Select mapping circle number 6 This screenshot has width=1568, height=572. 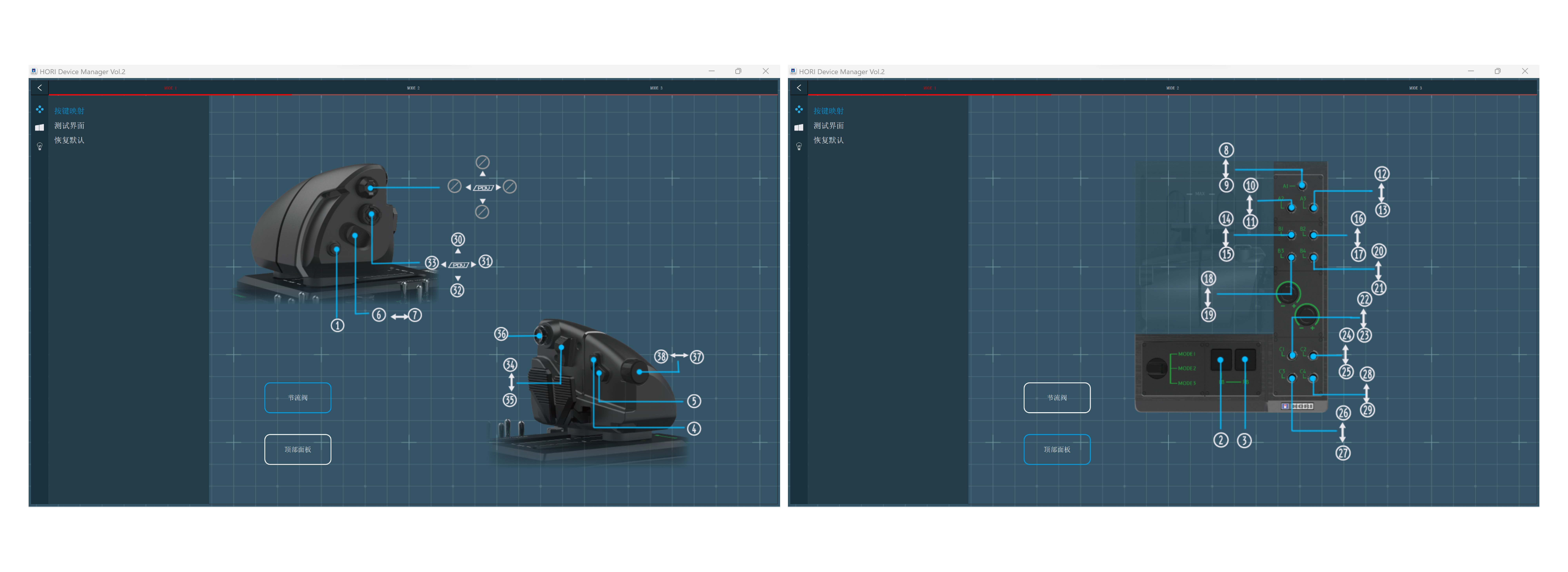pos(379,315)
